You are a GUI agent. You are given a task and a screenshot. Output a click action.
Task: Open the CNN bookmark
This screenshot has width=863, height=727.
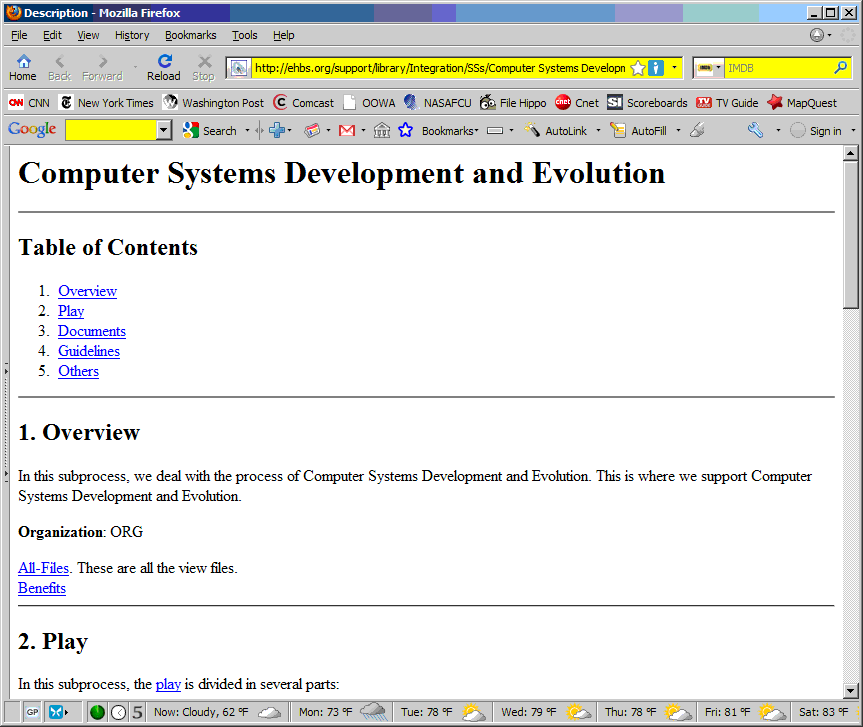point(29,103)
